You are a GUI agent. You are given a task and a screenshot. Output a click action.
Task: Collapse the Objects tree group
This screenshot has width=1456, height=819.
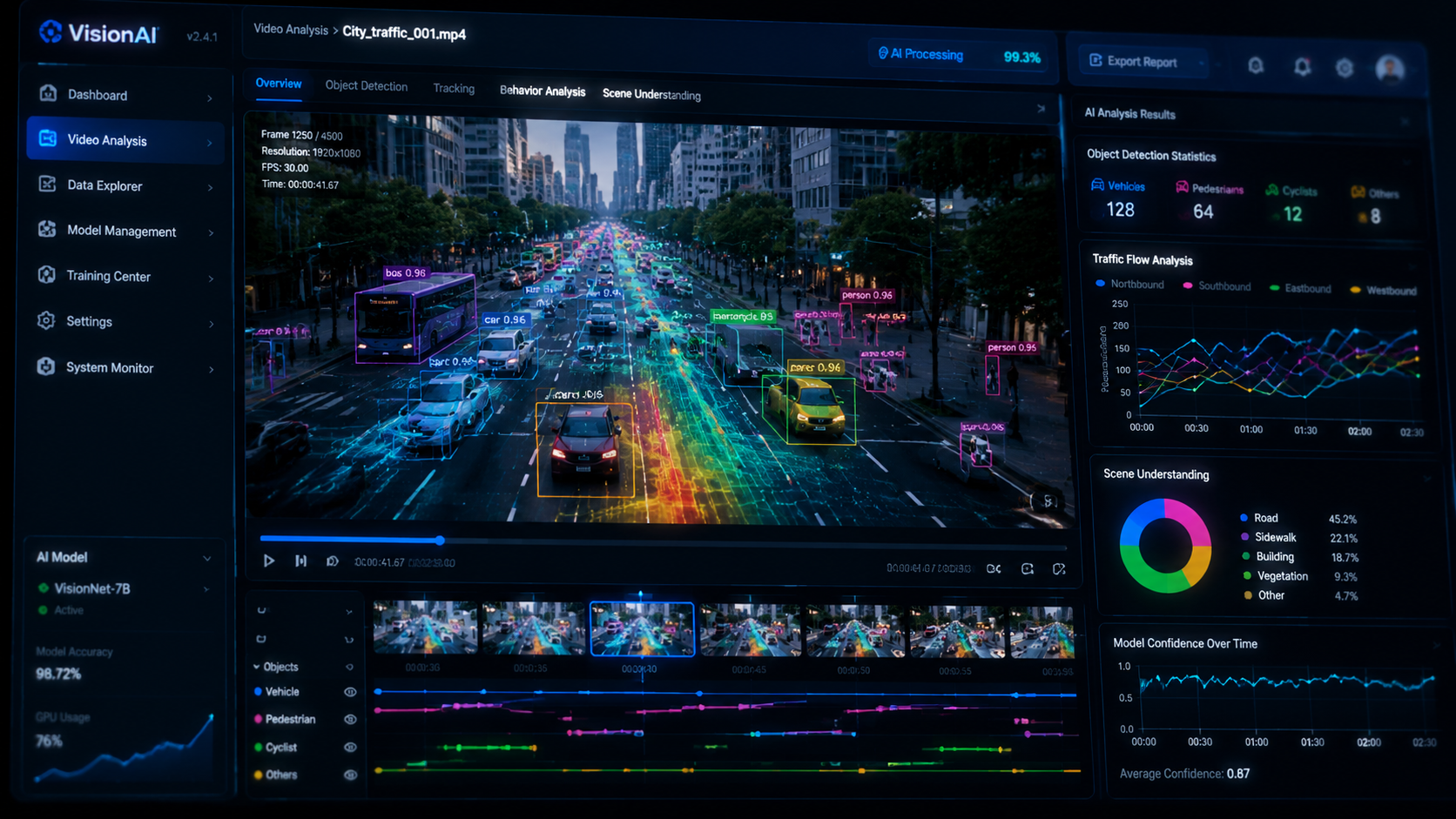coord(257,667)
